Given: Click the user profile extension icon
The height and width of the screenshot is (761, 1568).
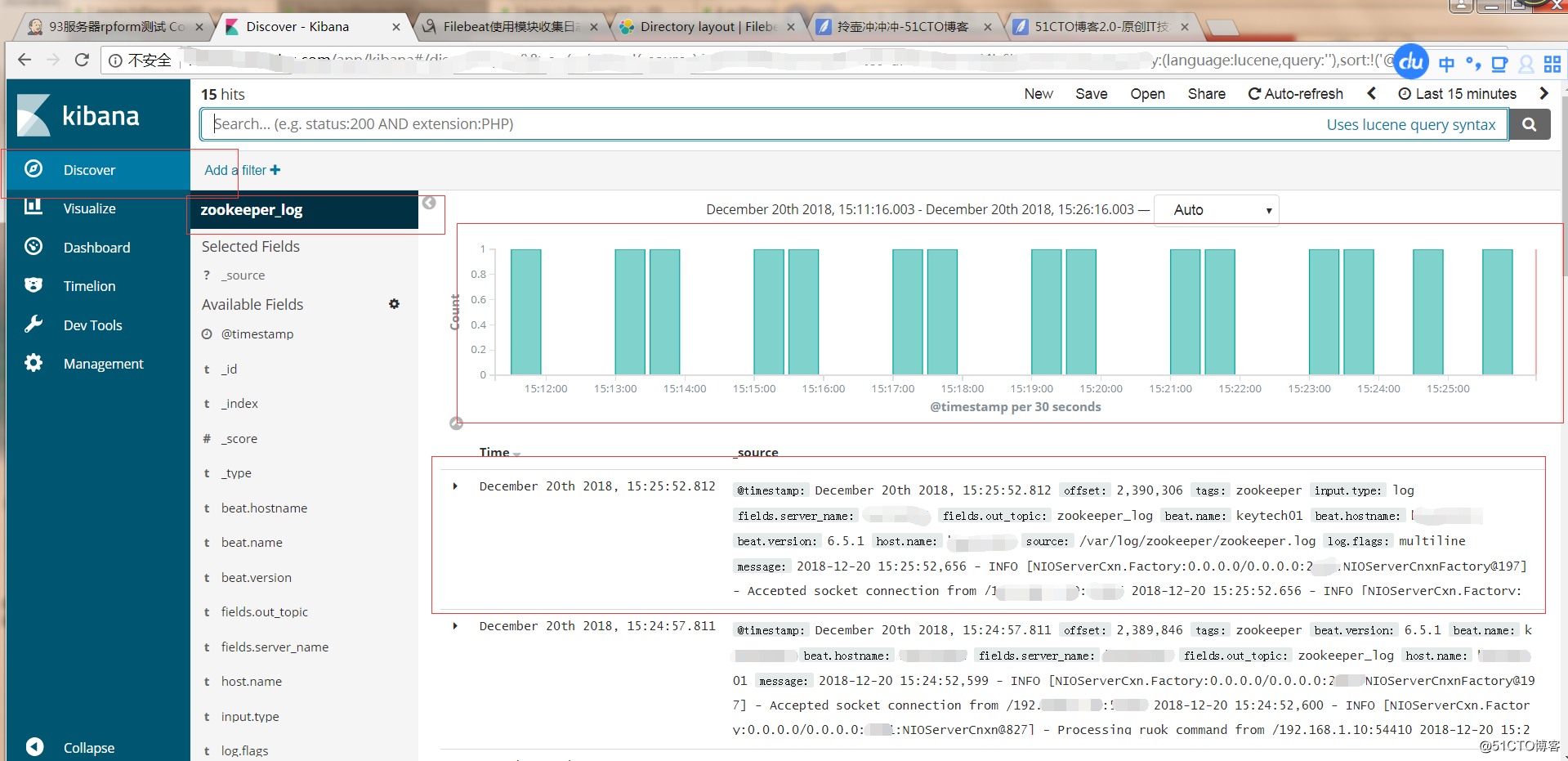Looking at the screenshot, I should pos(1526,64).
